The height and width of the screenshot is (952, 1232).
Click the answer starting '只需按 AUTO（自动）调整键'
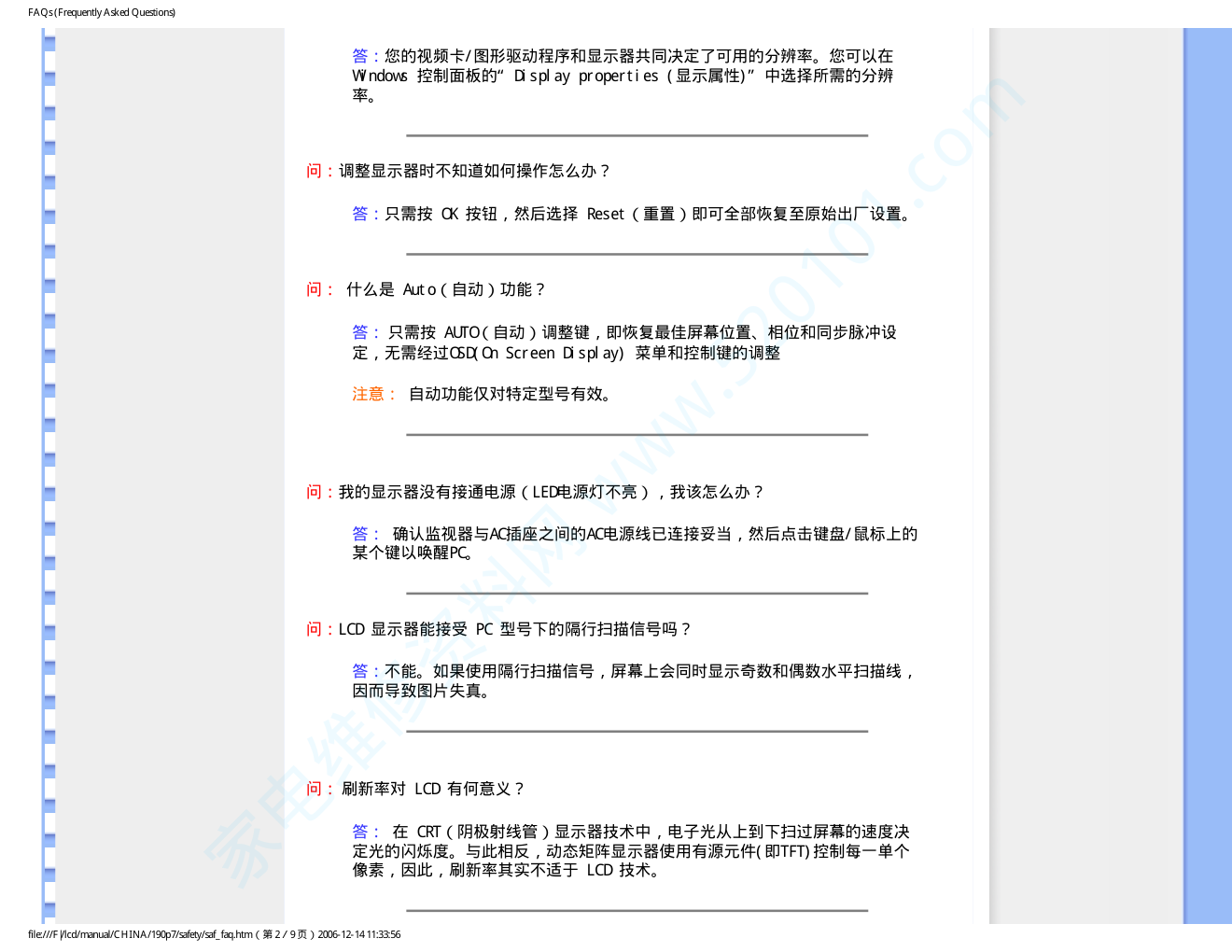pos(624,343)
